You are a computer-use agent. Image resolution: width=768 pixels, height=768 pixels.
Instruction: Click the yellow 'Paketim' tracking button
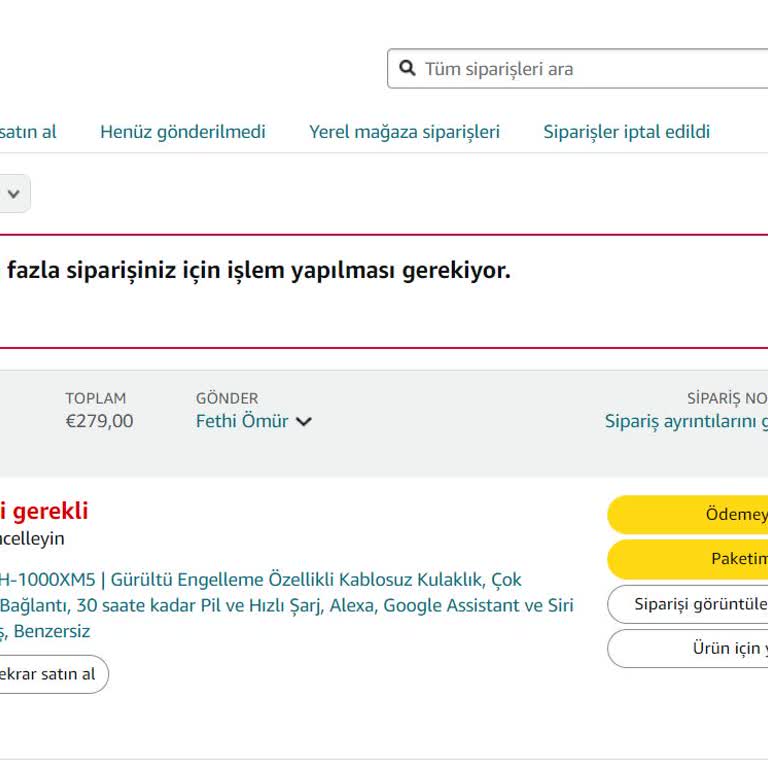tap(688, 559)
